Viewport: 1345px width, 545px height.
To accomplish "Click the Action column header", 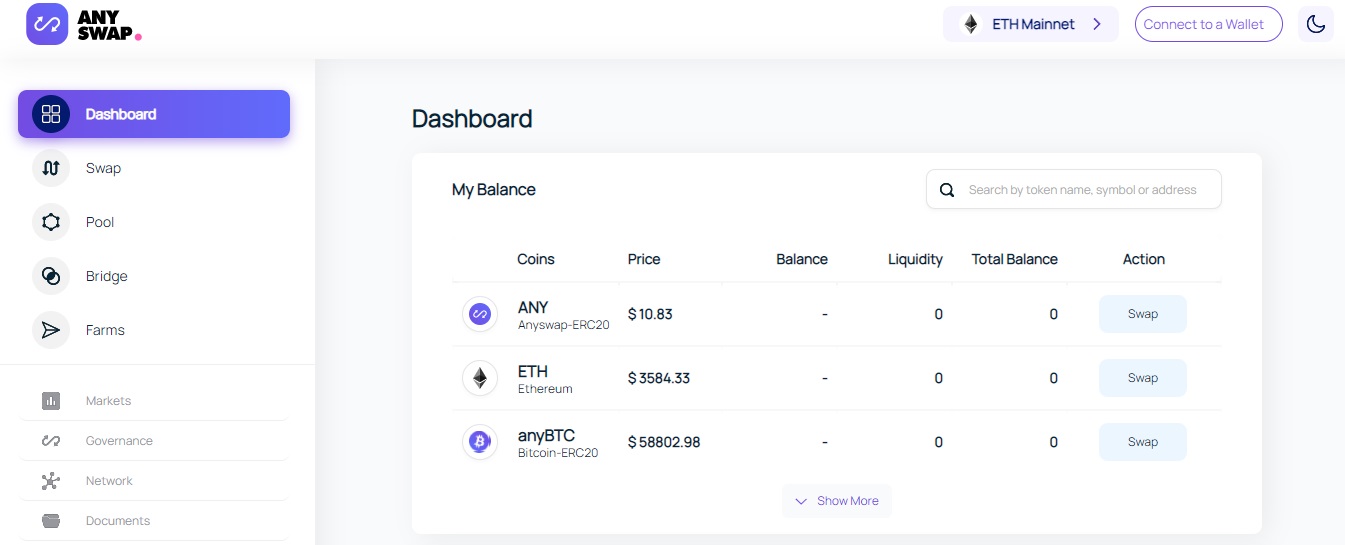I will pos(1144,259).
